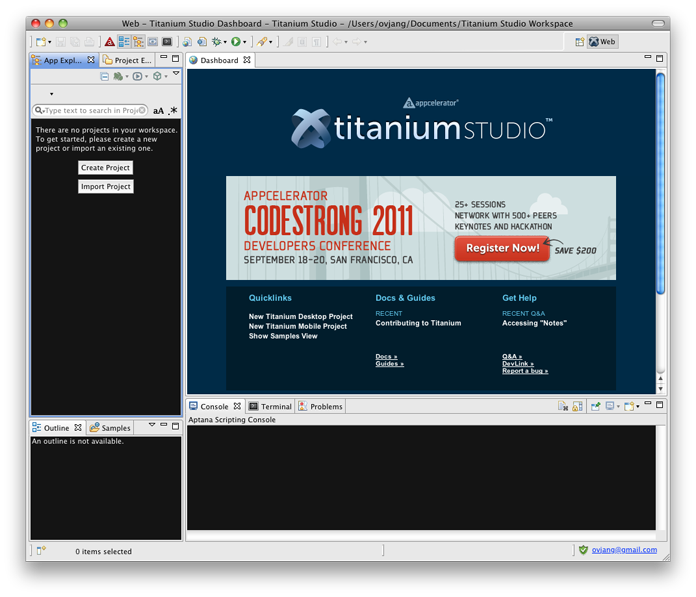Click the Deploy icon in App Explorer
The height and width of the screenshot is (597, 696).
point(118,76)
